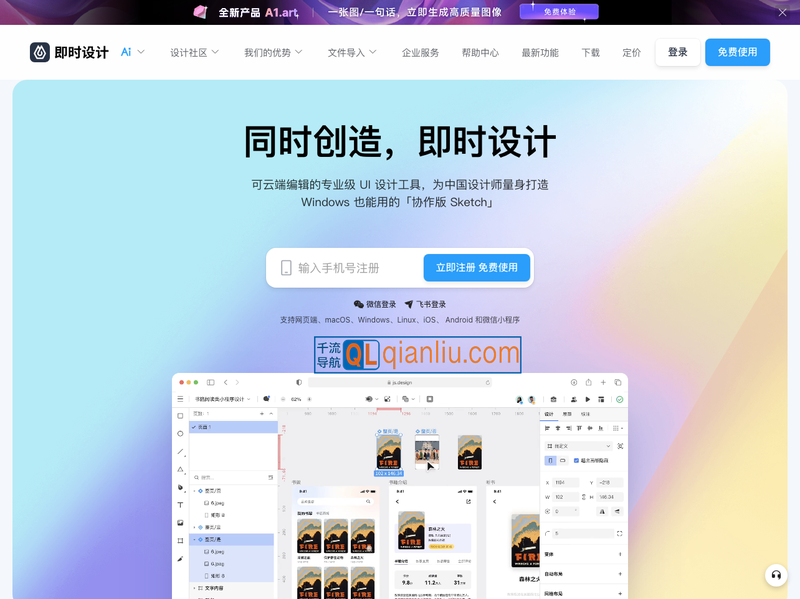Toggle the portrait orientation button in the design panel
This screenshot has width=800, height=599.
click(550, 460)
